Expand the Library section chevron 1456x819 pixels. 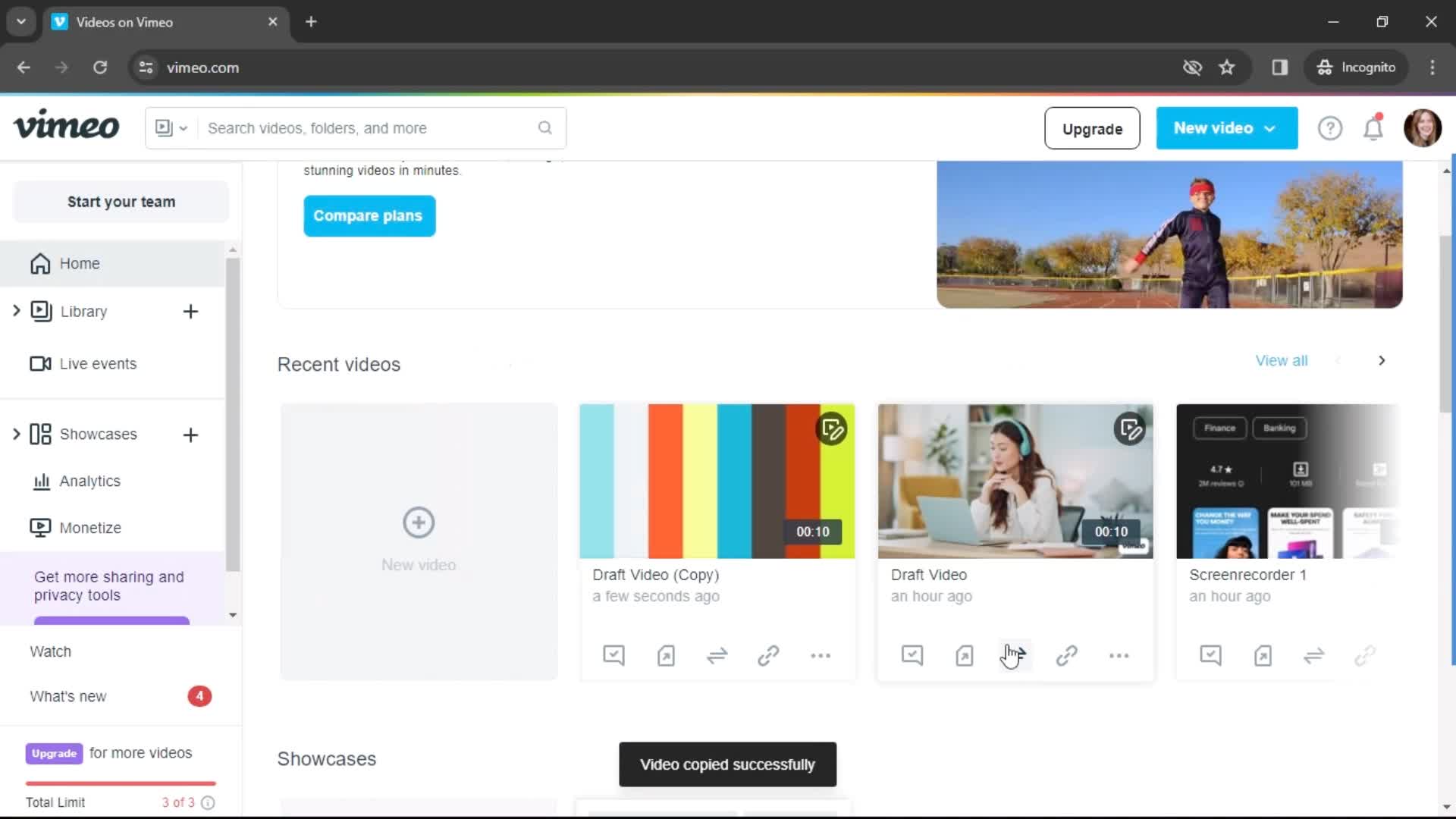pos(16,310)
